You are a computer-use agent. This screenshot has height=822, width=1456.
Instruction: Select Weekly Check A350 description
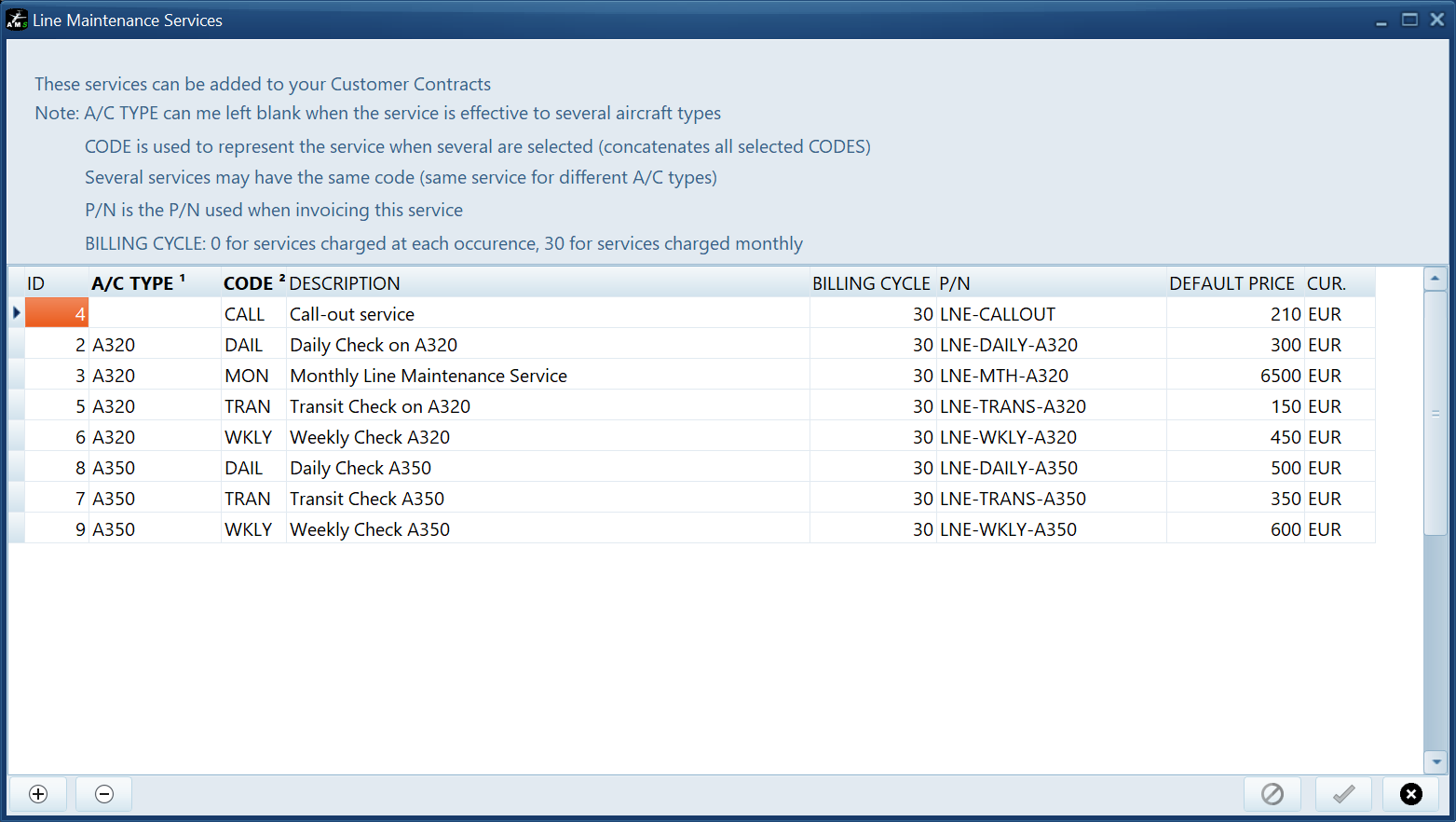[x=548, y=529]
